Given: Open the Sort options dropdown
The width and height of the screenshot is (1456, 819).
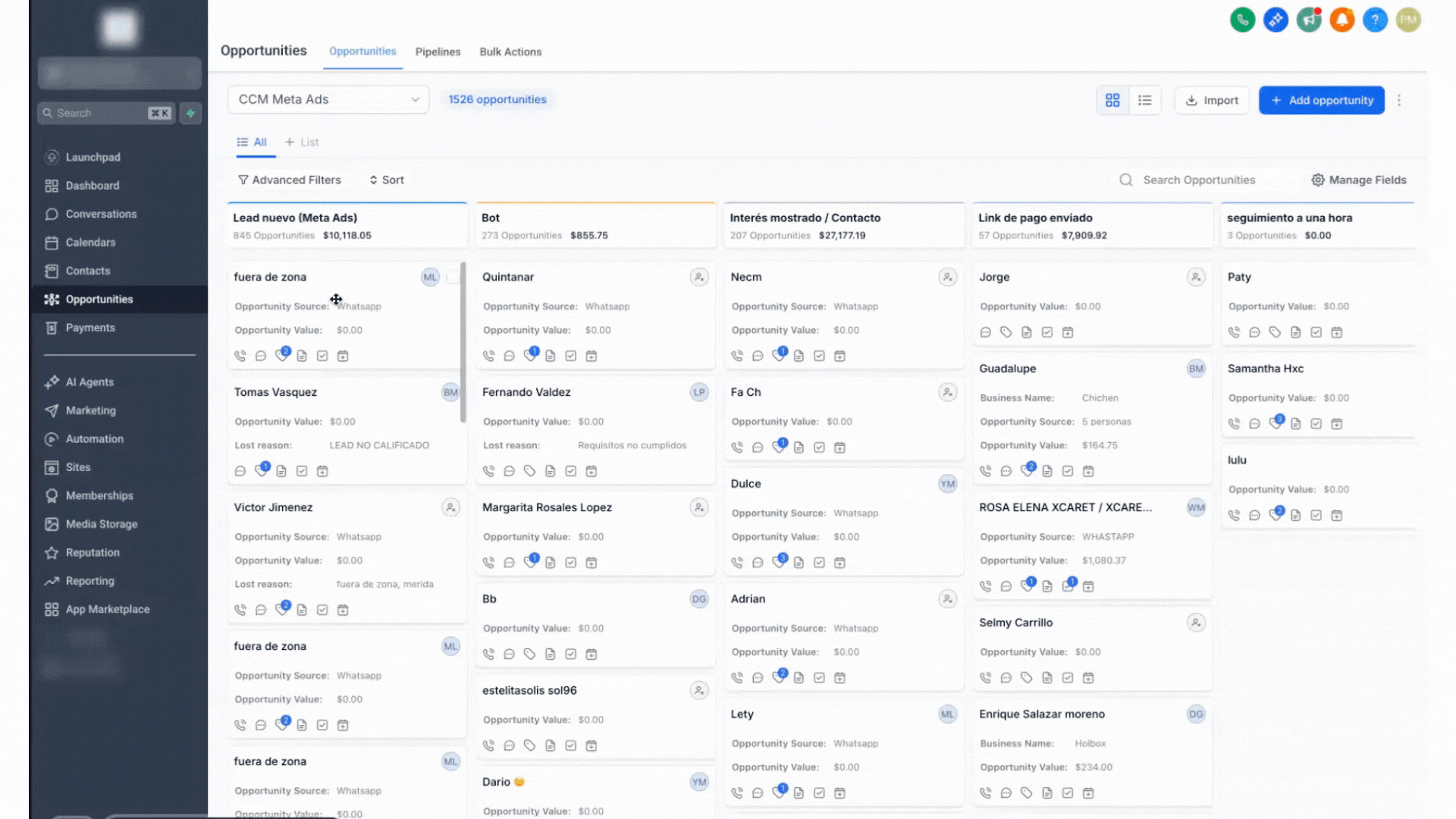Looking at the screenshot, I should click(387, 180).
